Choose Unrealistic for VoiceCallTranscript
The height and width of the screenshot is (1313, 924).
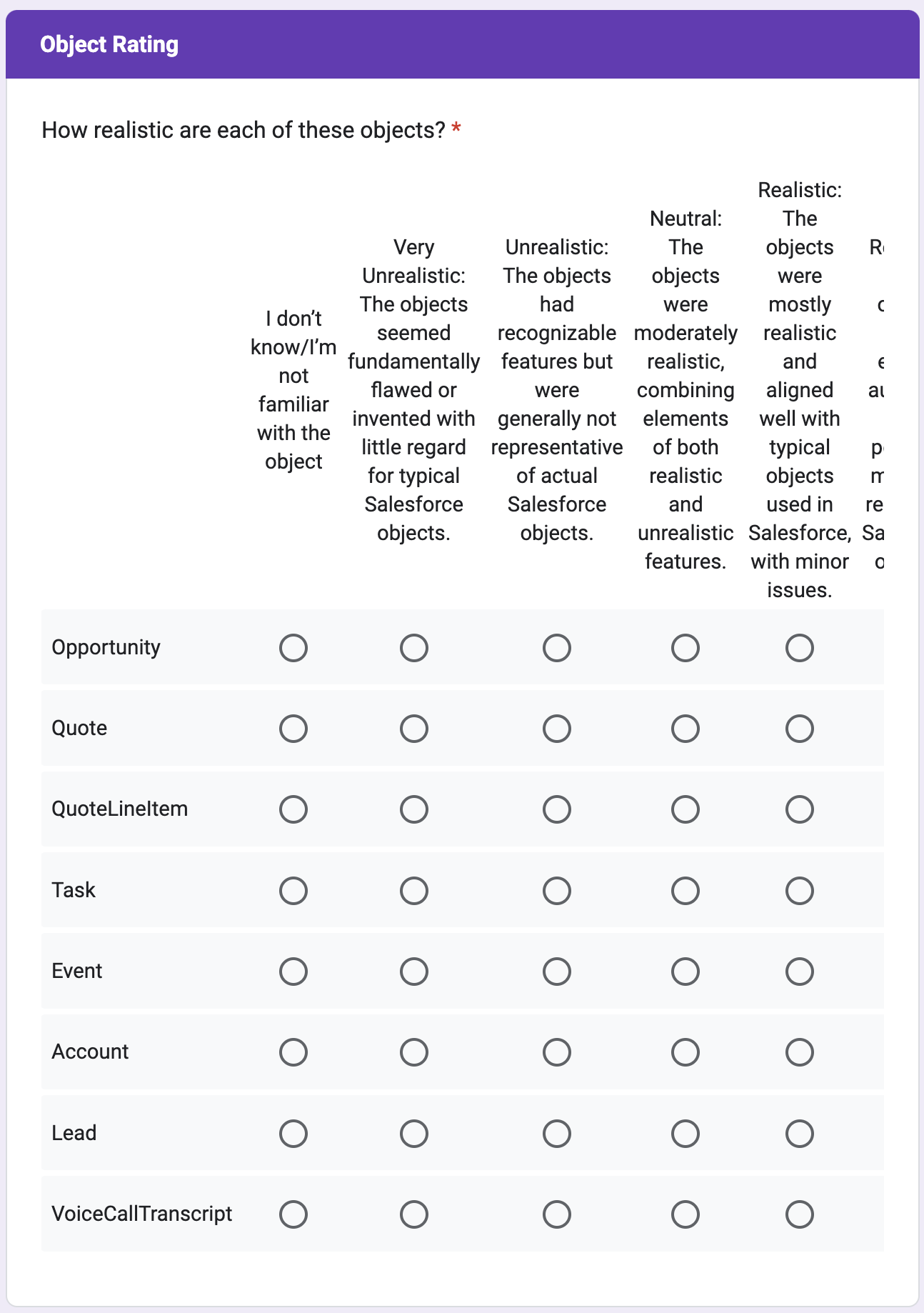pyautogui.click(x=556, y=1214)
